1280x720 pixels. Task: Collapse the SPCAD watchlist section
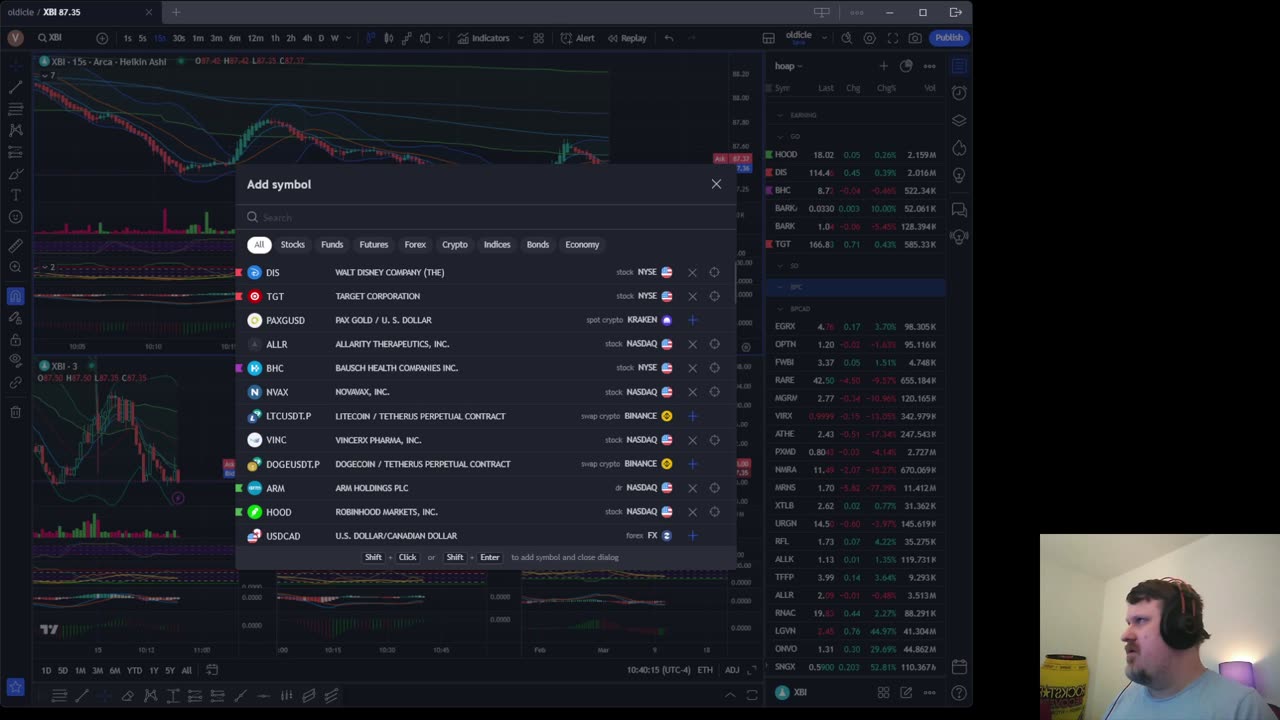(x=781, y=309)
